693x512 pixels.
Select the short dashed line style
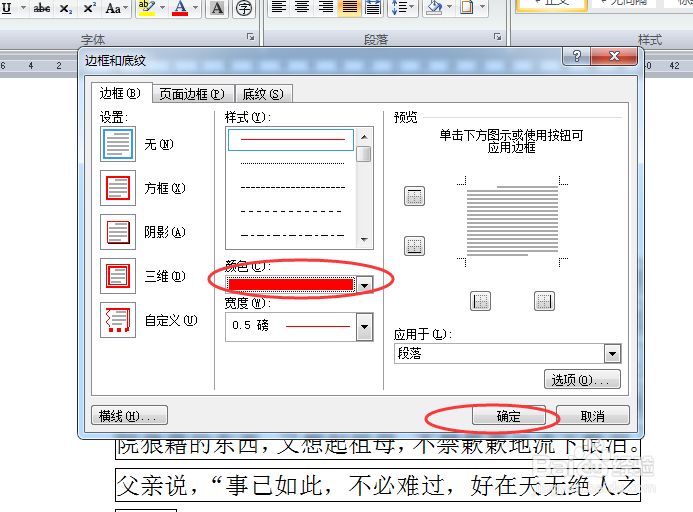coord(292,187)
